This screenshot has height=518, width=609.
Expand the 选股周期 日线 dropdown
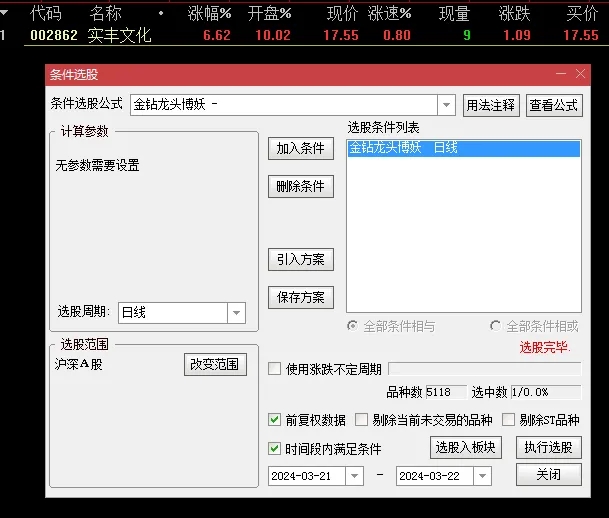(x=236, y=313)
